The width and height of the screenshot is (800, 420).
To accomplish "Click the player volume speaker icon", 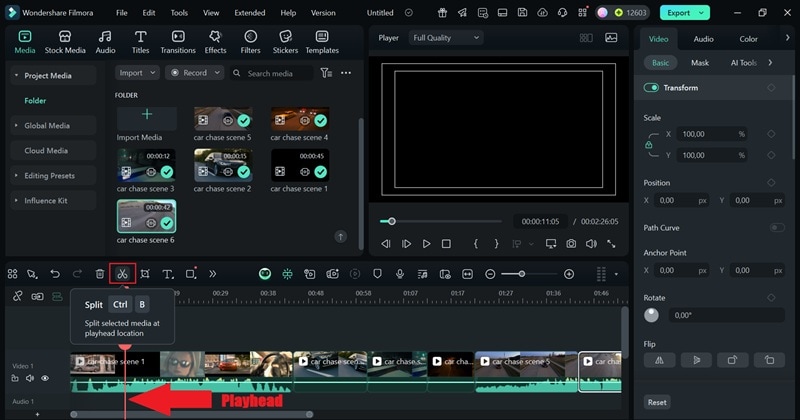I will coord(591,244).
